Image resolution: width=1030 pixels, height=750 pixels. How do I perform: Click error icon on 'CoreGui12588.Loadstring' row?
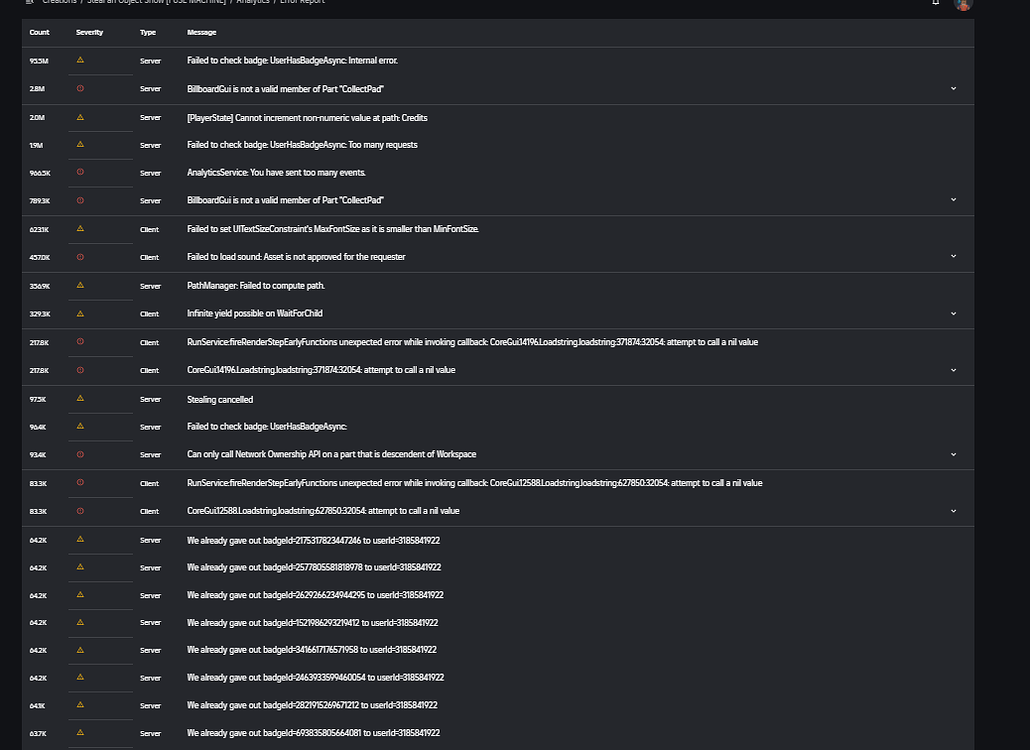(x=80, y=510)
